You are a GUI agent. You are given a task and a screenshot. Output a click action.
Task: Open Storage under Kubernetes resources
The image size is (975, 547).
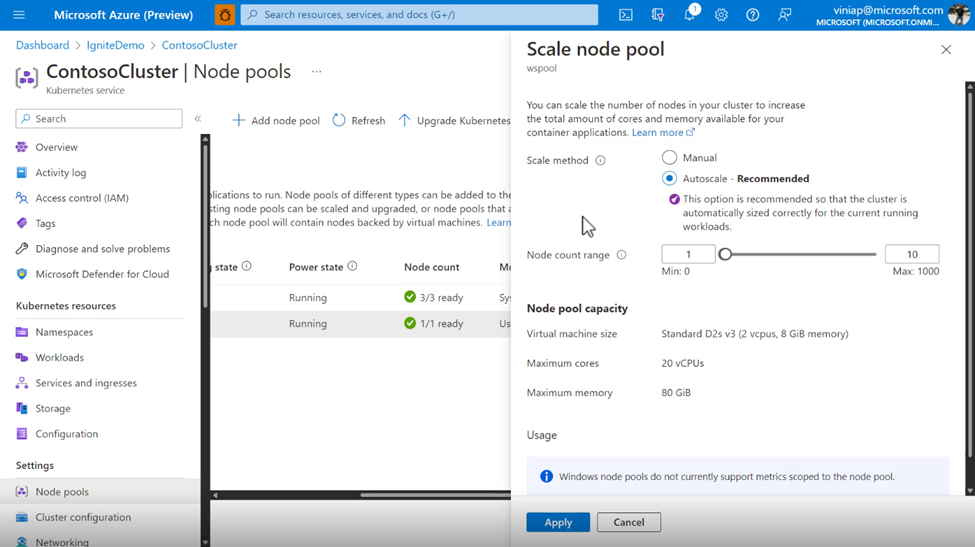[x=52, y=408]
